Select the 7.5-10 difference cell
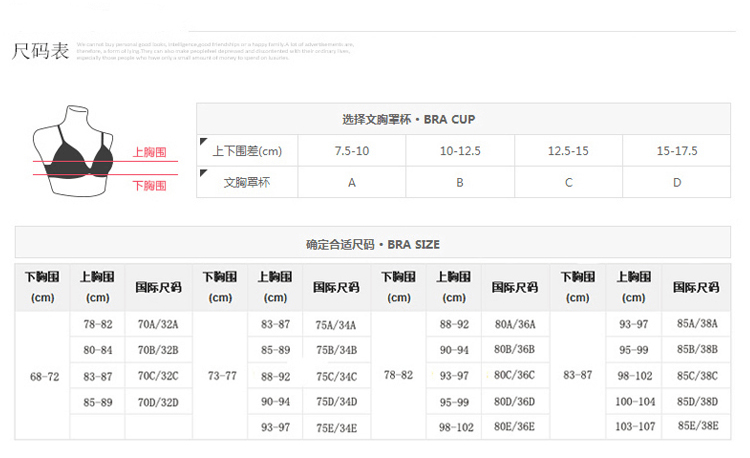 (x=352, y=151)
